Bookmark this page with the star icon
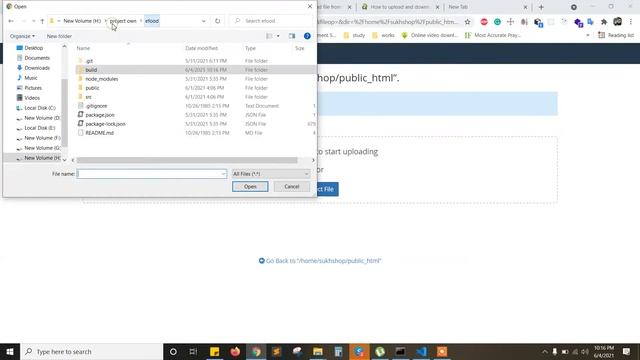 [x=468, y=22]
